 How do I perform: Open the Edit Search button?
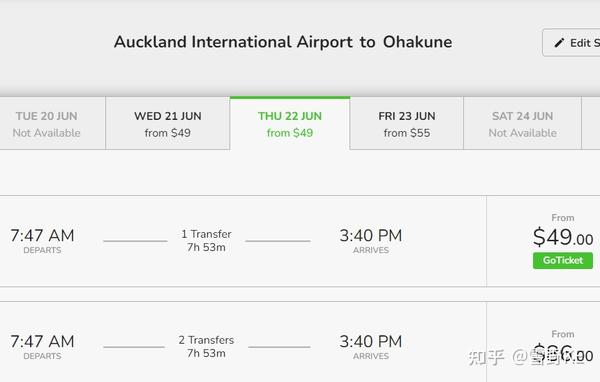point(572,42)
